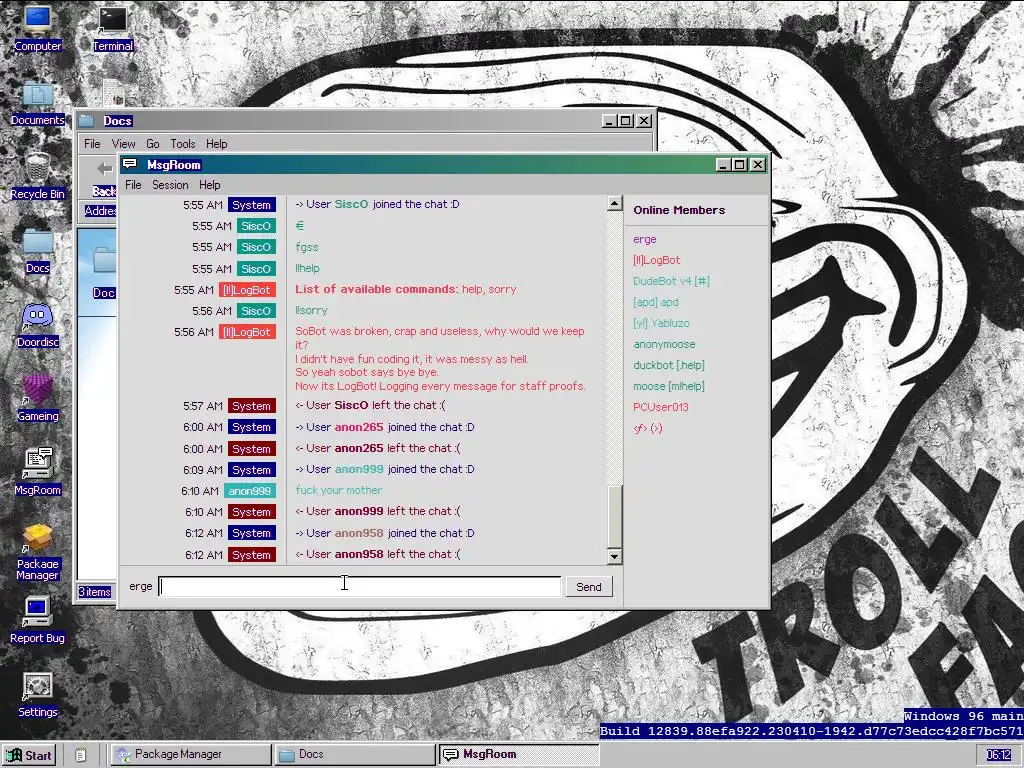Open the MsgRoom Session menu
The width and height of the screenshot is (1024, 768).
tap(170, 185)
